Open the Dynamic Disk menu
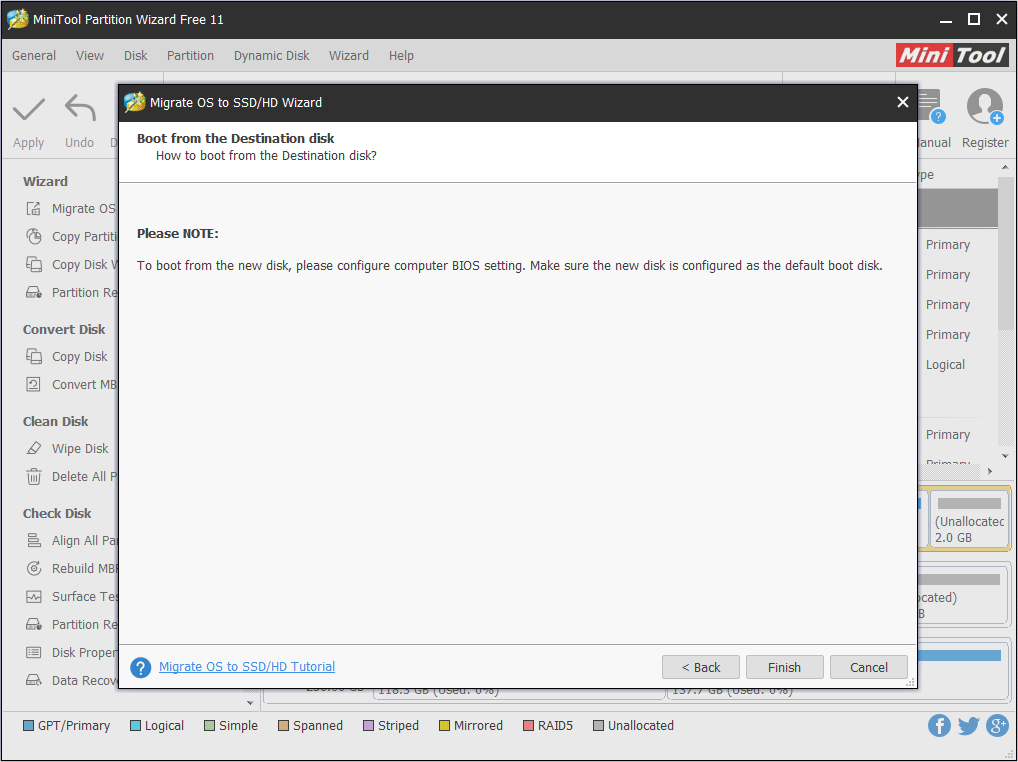Image resolution: width=1018 pixels, height=762 pixels. click(x=271, y=56)
